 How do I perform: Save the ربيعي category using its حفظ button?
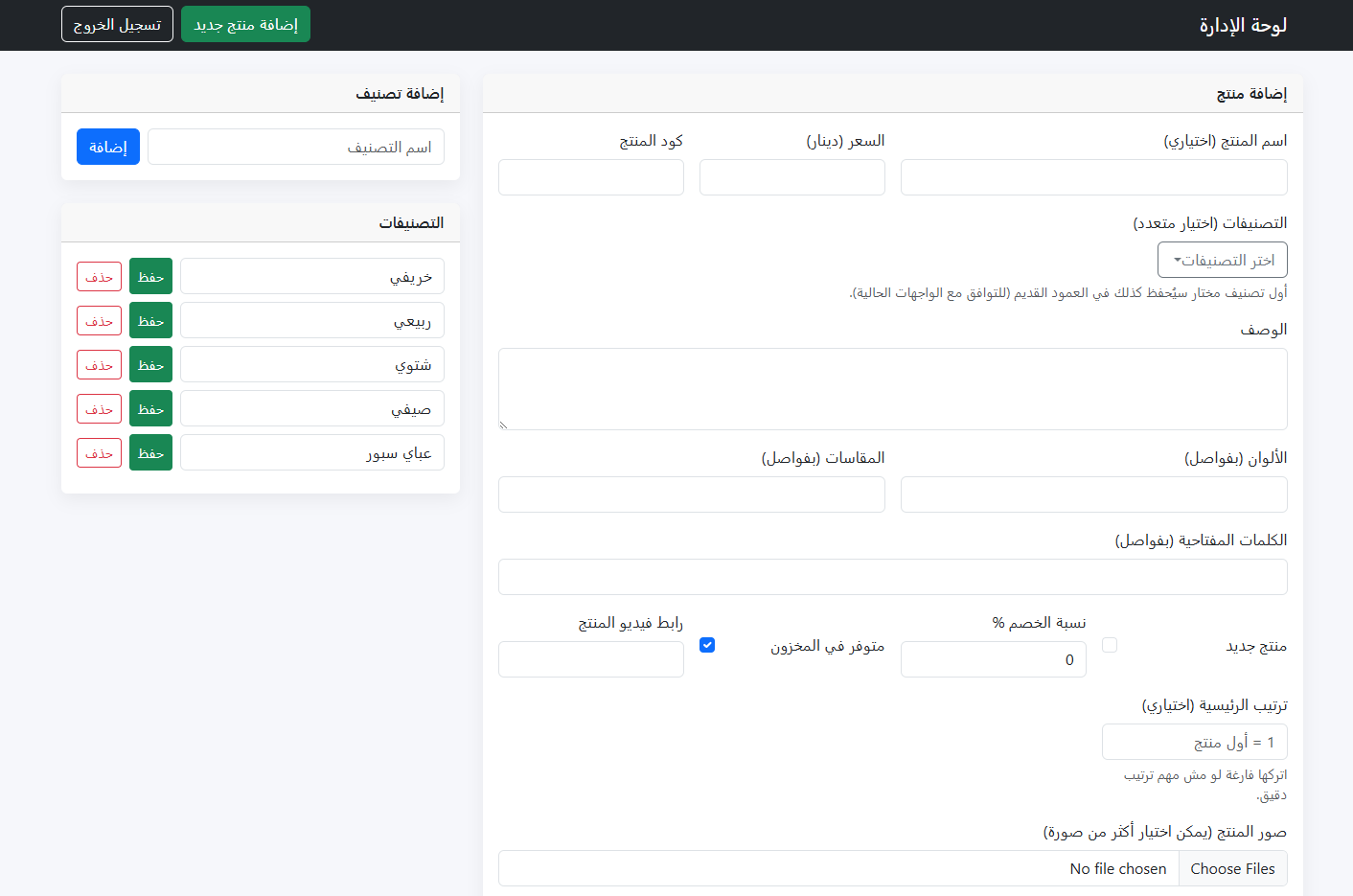coord(150,320)
